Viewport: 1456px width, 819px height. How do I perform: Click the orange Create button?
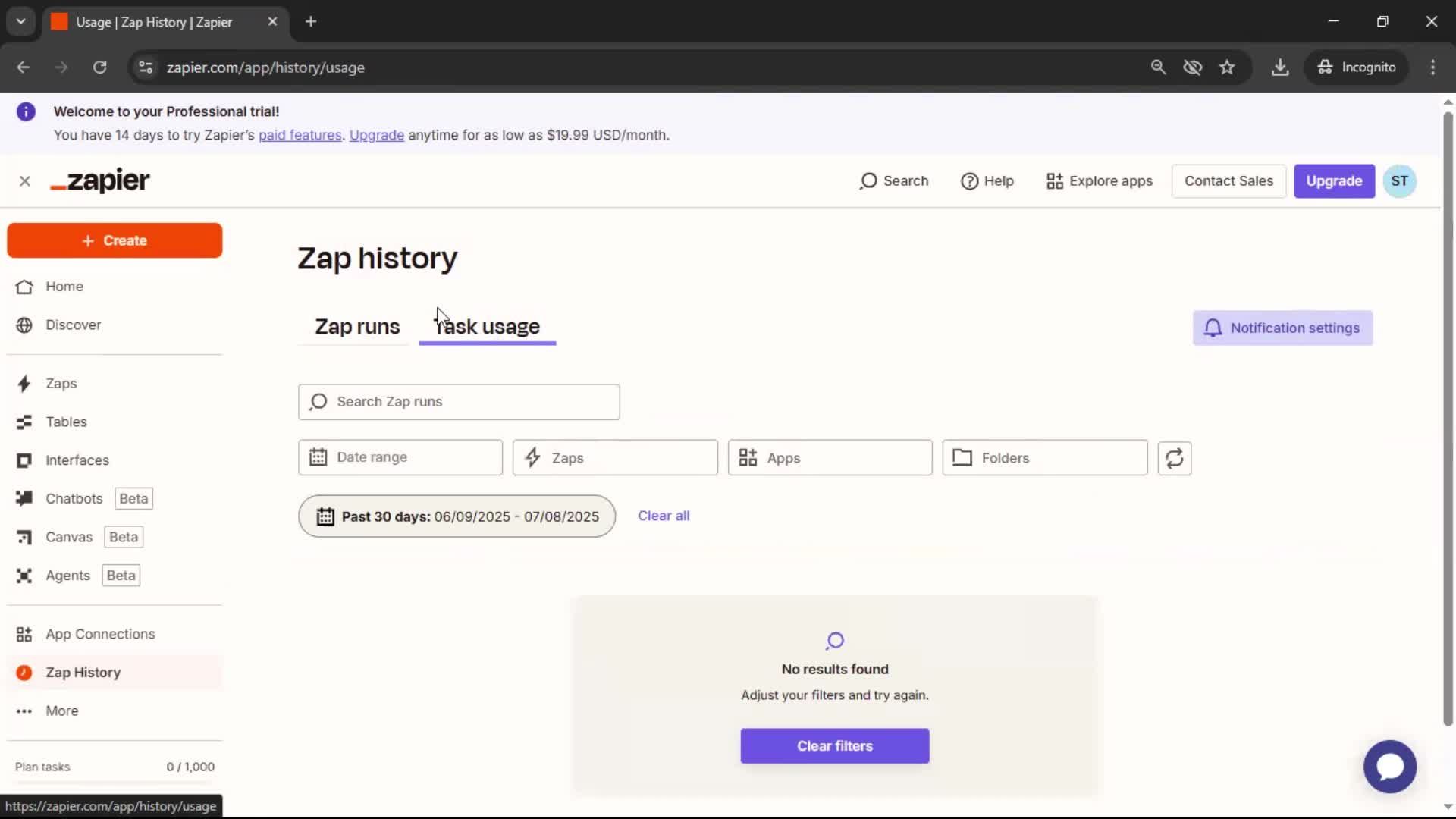tap(115, 240)
